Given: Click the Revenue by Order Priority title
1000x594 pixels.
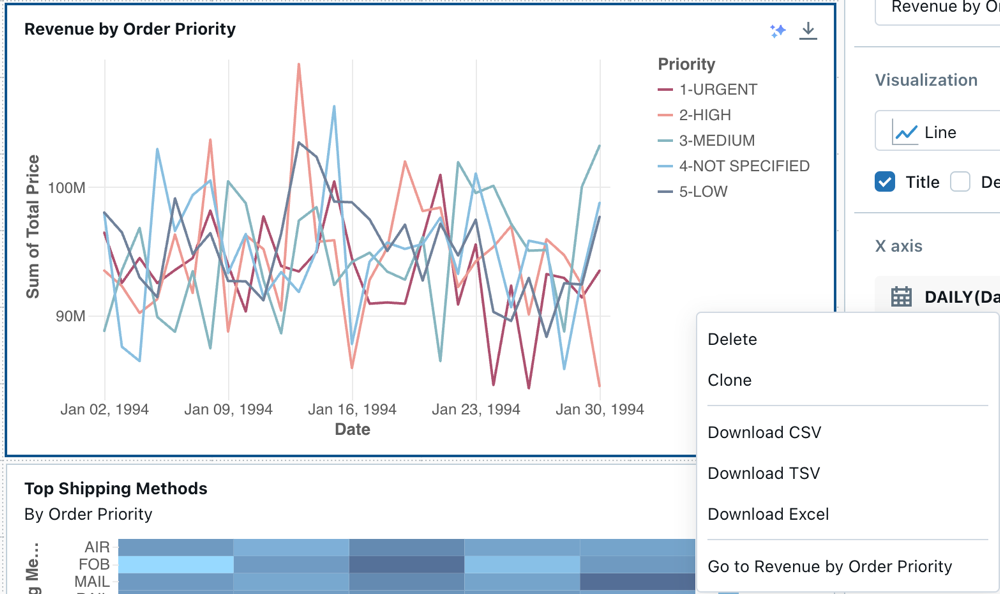Looking at the screenshot, I should tap(130, 29).
